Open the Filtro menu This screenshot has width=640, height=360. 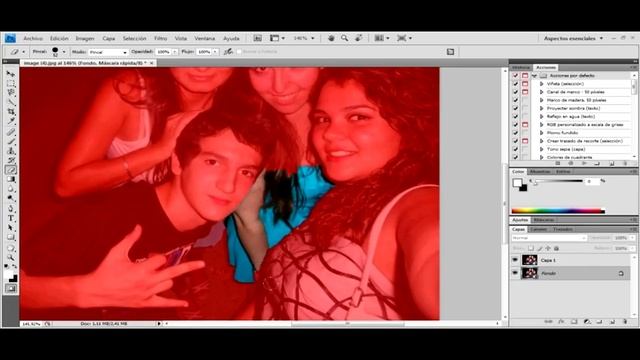(160, 38)
